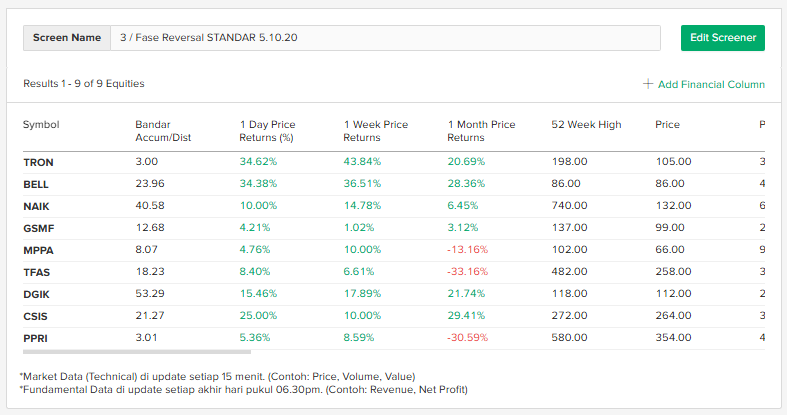
Task: Open the GSMF stock symbol
Action: tap(37, 228)
